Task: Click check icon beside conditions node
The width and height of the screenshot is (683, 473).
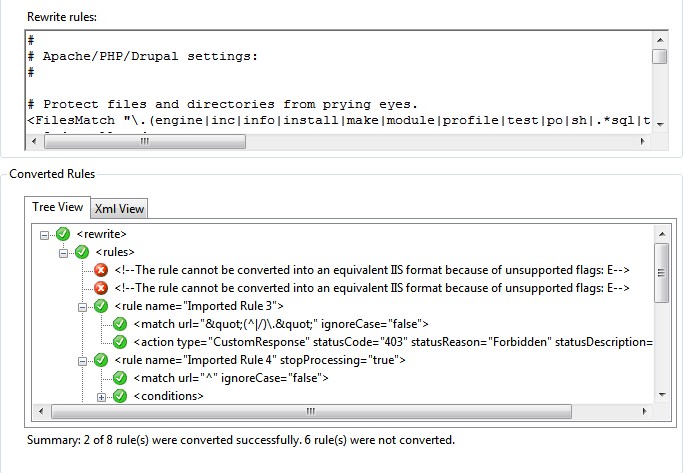Action: click(120, 397)
